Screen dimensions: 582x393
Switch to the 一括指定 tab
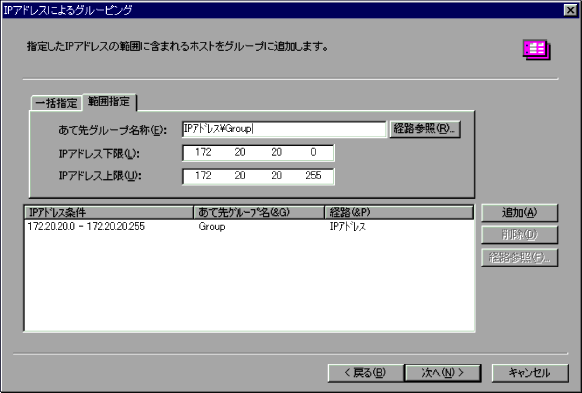(56, 103)
